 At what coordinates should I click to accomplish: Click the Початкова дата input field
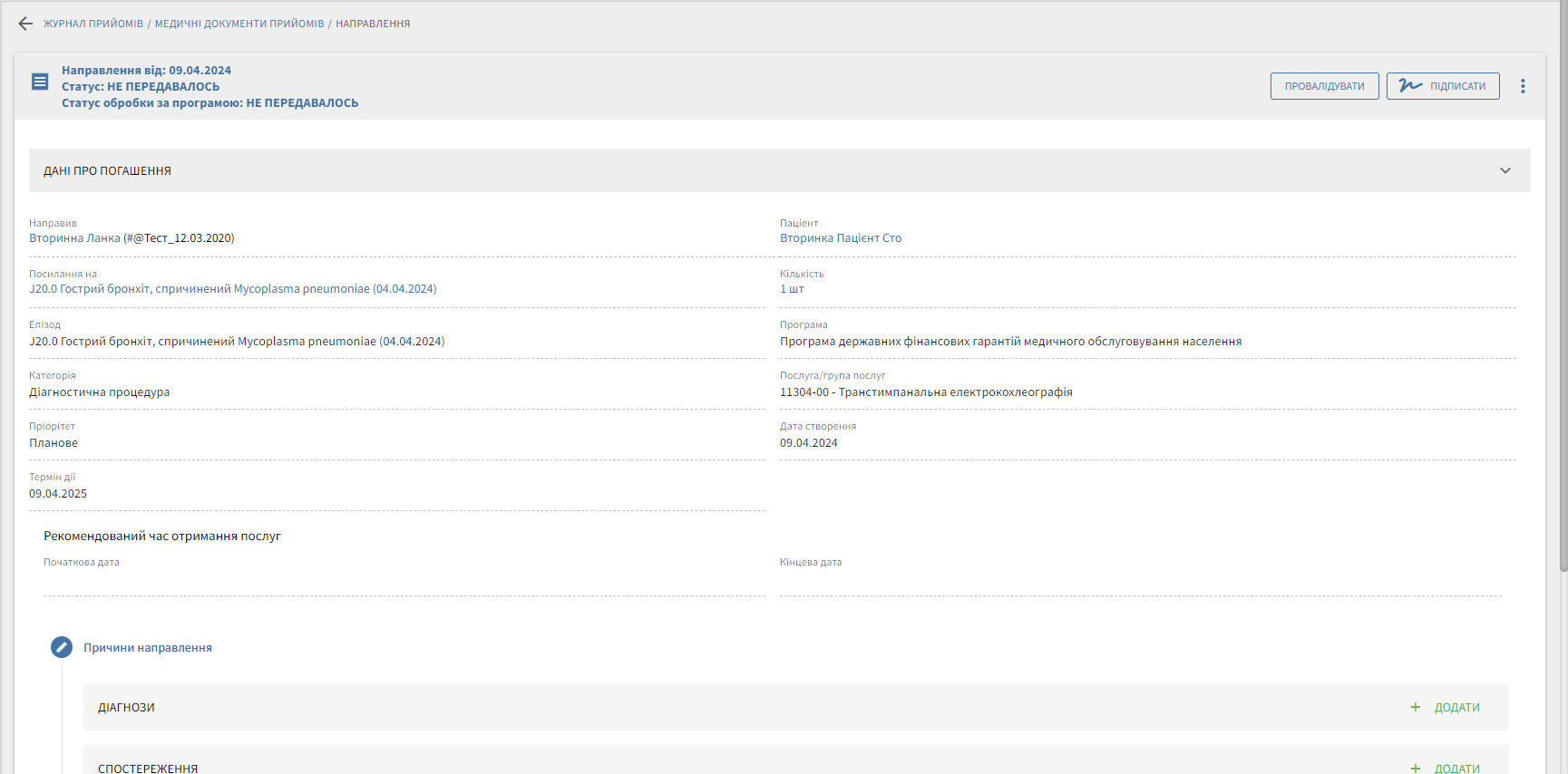pos(404,582)
